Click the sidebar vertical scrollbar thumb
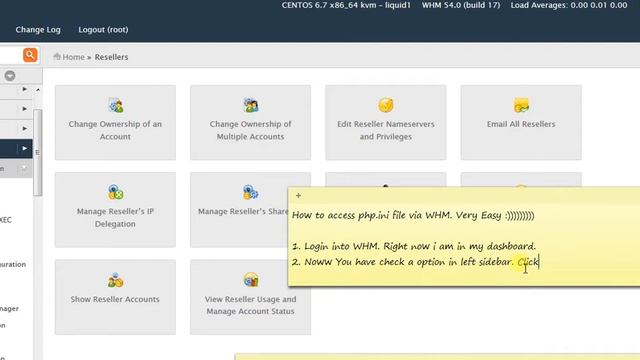 (38, 152)
